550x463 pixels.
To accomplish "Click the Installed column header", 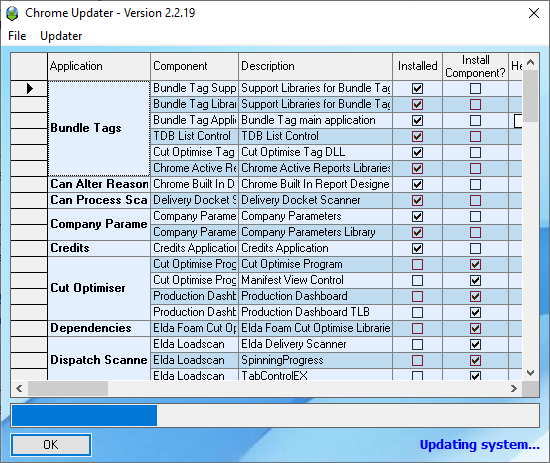I will coord(417,66).
